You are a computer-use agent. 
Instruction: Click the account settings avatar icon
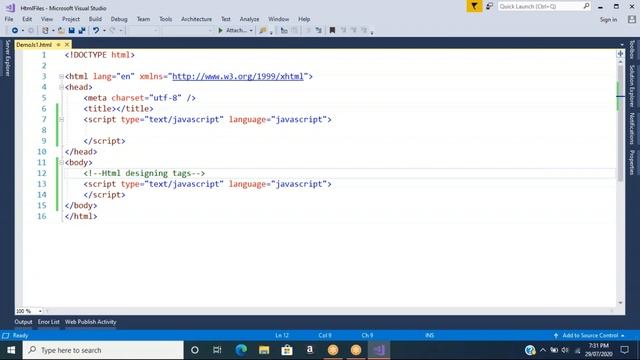(x=632, y=19)
